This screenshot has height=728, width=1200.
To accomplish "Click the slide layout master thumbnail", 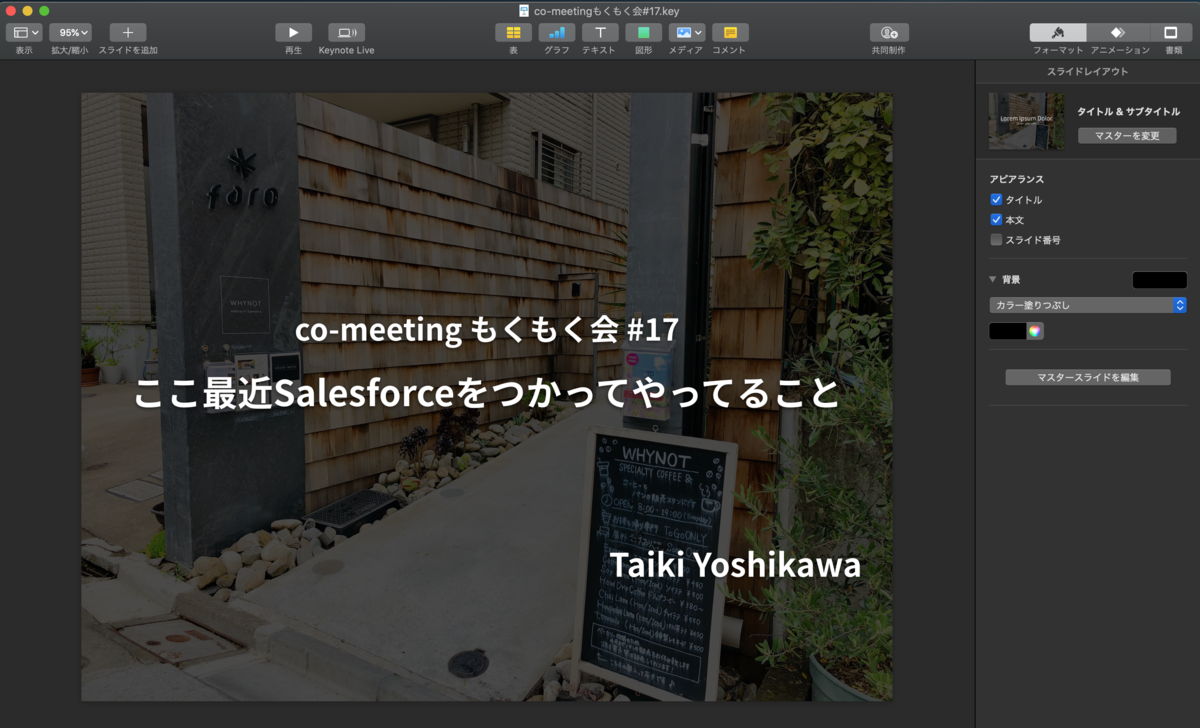I will (x=1026, y=121).
